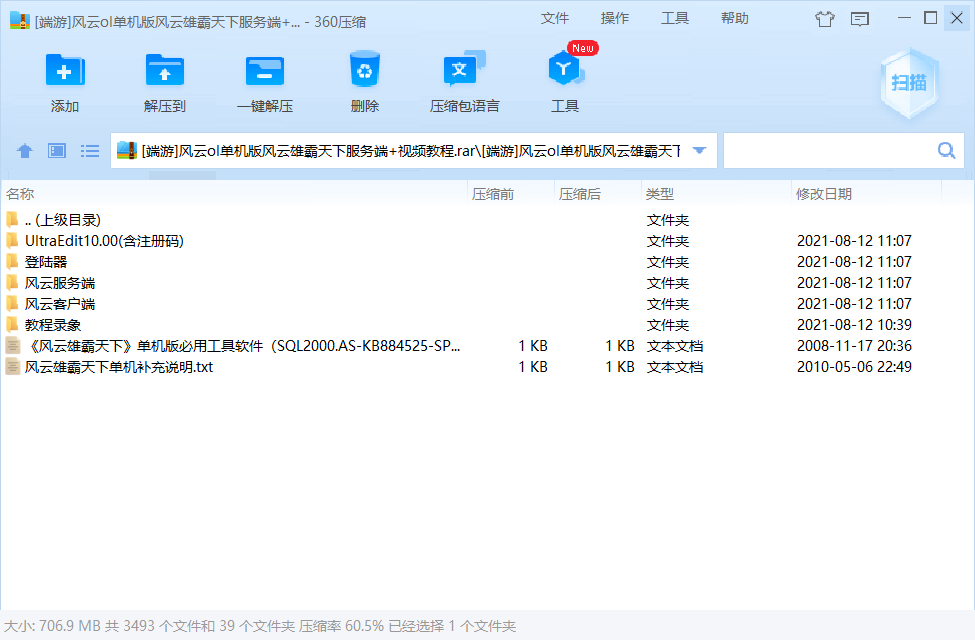Image resolution: width=975 pixels, height=640 pixels.
Task: Click the 2008-11-17 20:36 modified date
Action: [x=854, y=346]
